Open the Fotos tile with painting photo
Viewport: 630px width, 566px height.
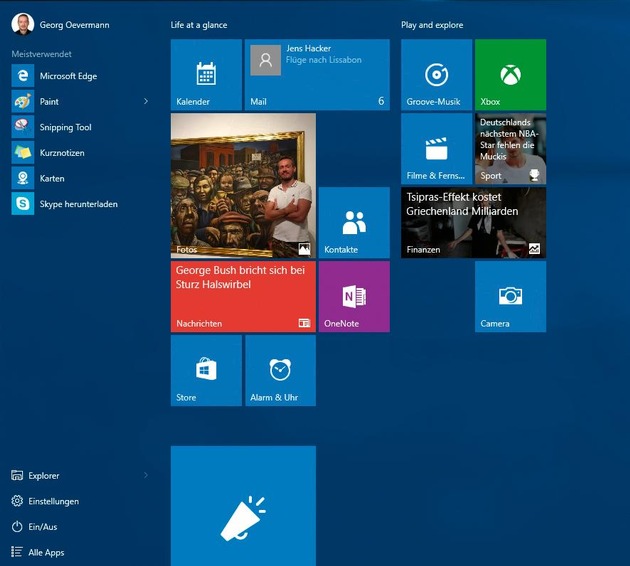click(x=243, y=186)
